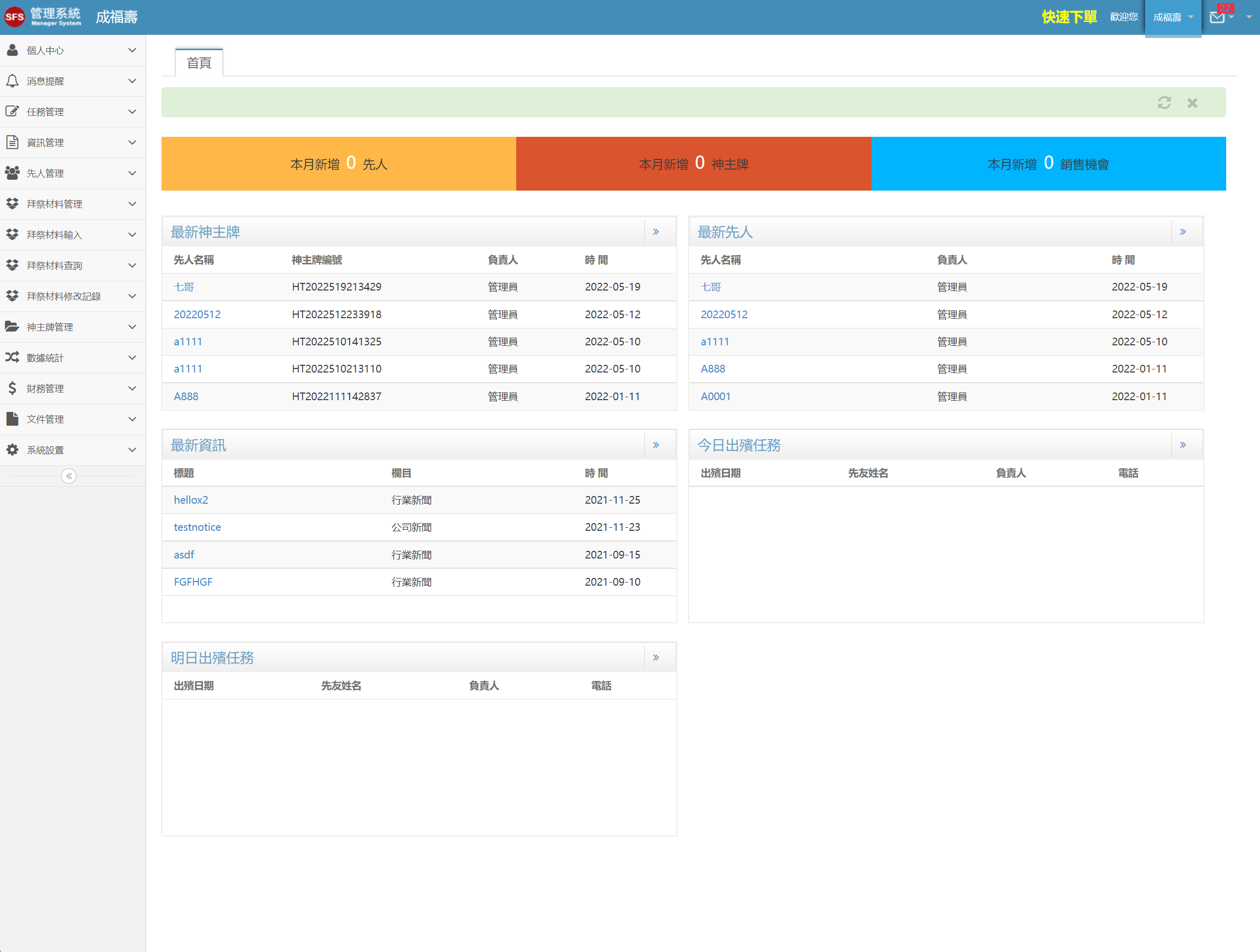Dismiss the green banner with X icon
This screenshot has height=952, width=1260.
tap(1192, 103)
